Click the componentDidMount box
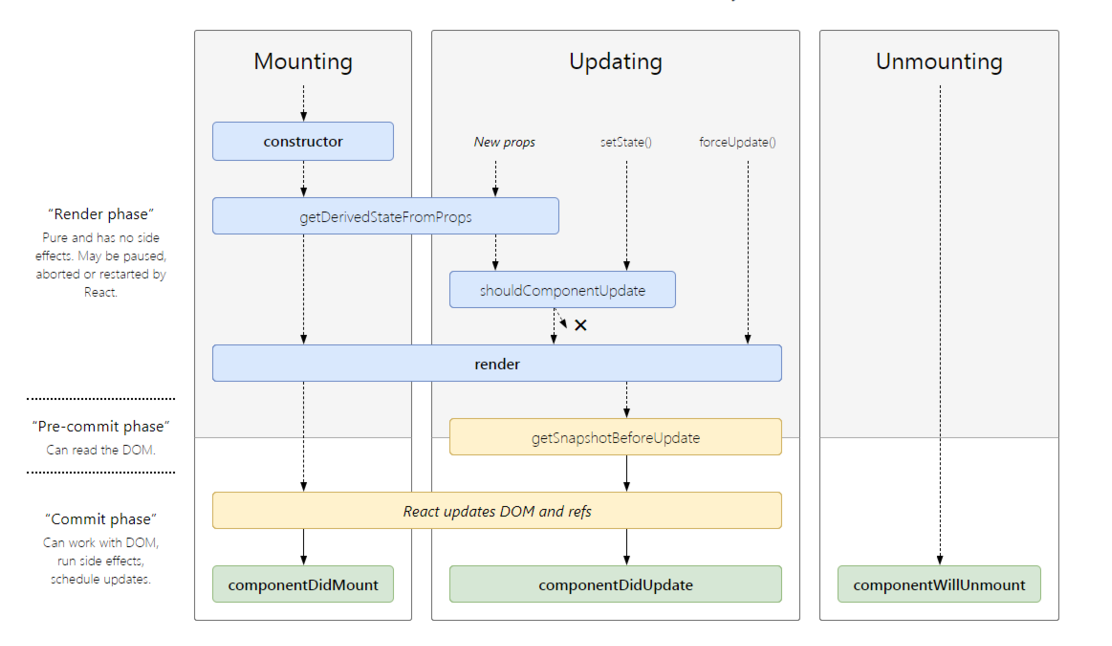 point(303,584)
